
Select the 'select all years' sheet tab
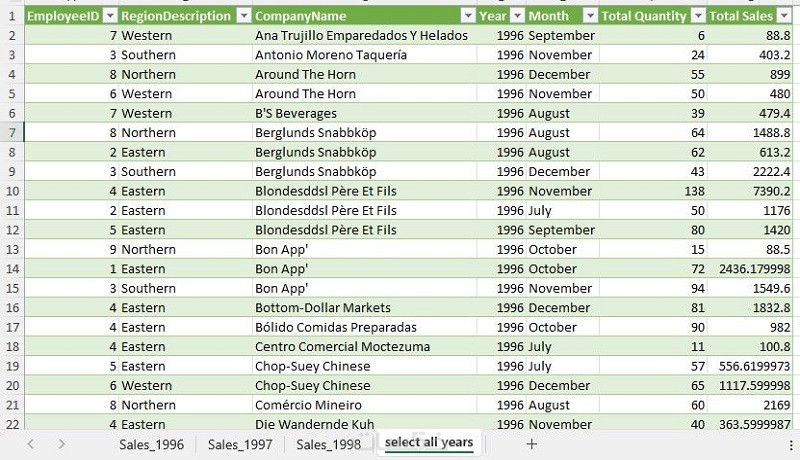pyautogui.click(x=428, y=443)
